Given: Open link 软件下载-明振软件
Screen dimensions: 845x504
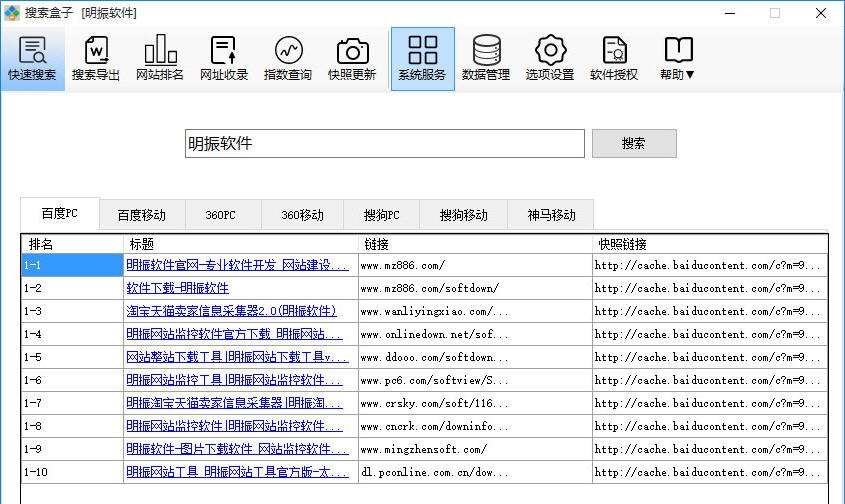Looking at the screenshot, I should (x=177, y=288).
